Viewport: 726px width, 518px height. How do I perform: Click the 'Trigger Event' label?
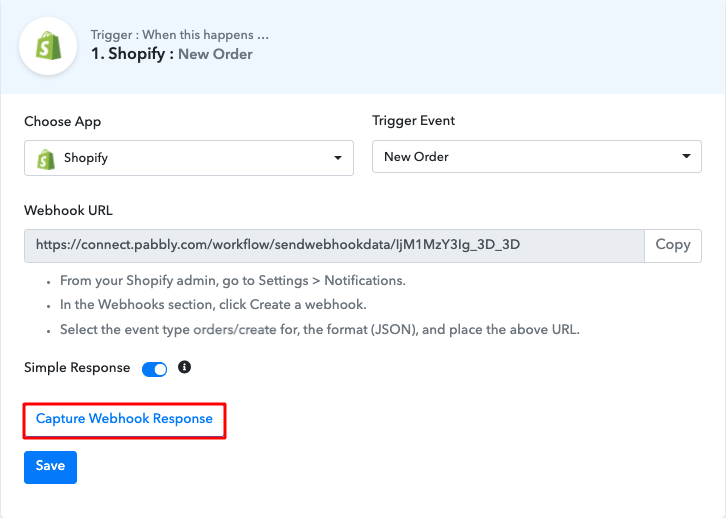point(413,121)
